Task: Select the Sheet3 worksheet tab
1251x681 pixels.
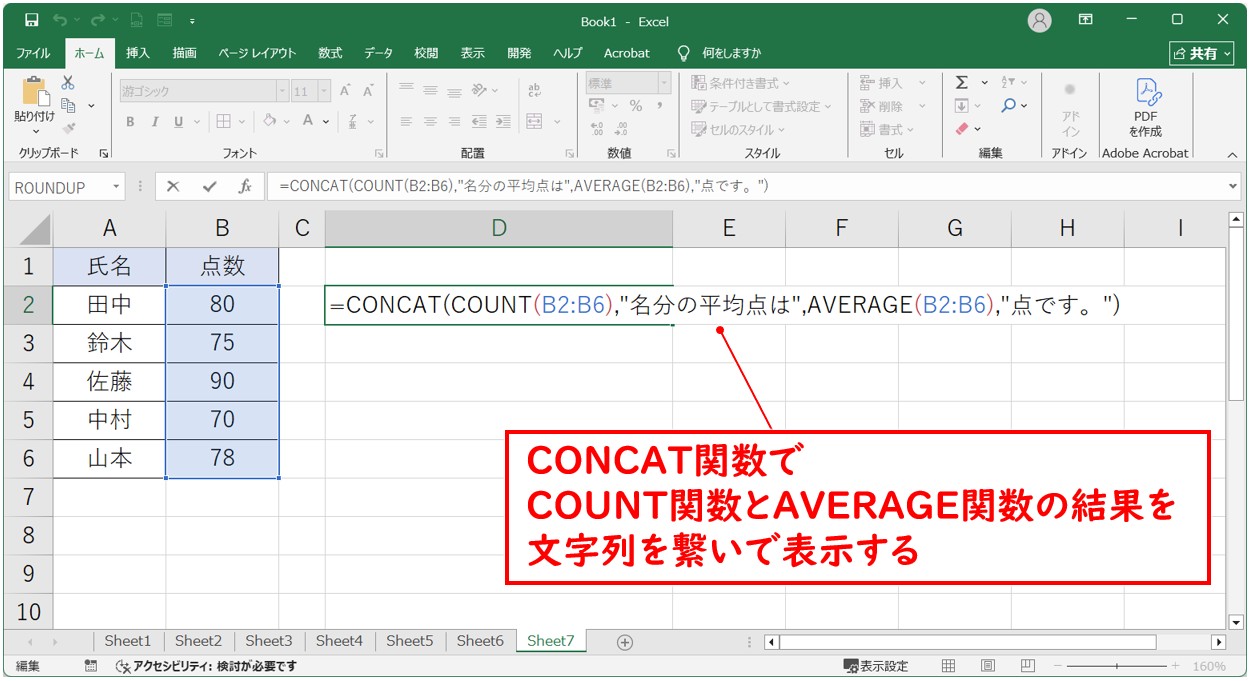Action: [x=268, y=641]
